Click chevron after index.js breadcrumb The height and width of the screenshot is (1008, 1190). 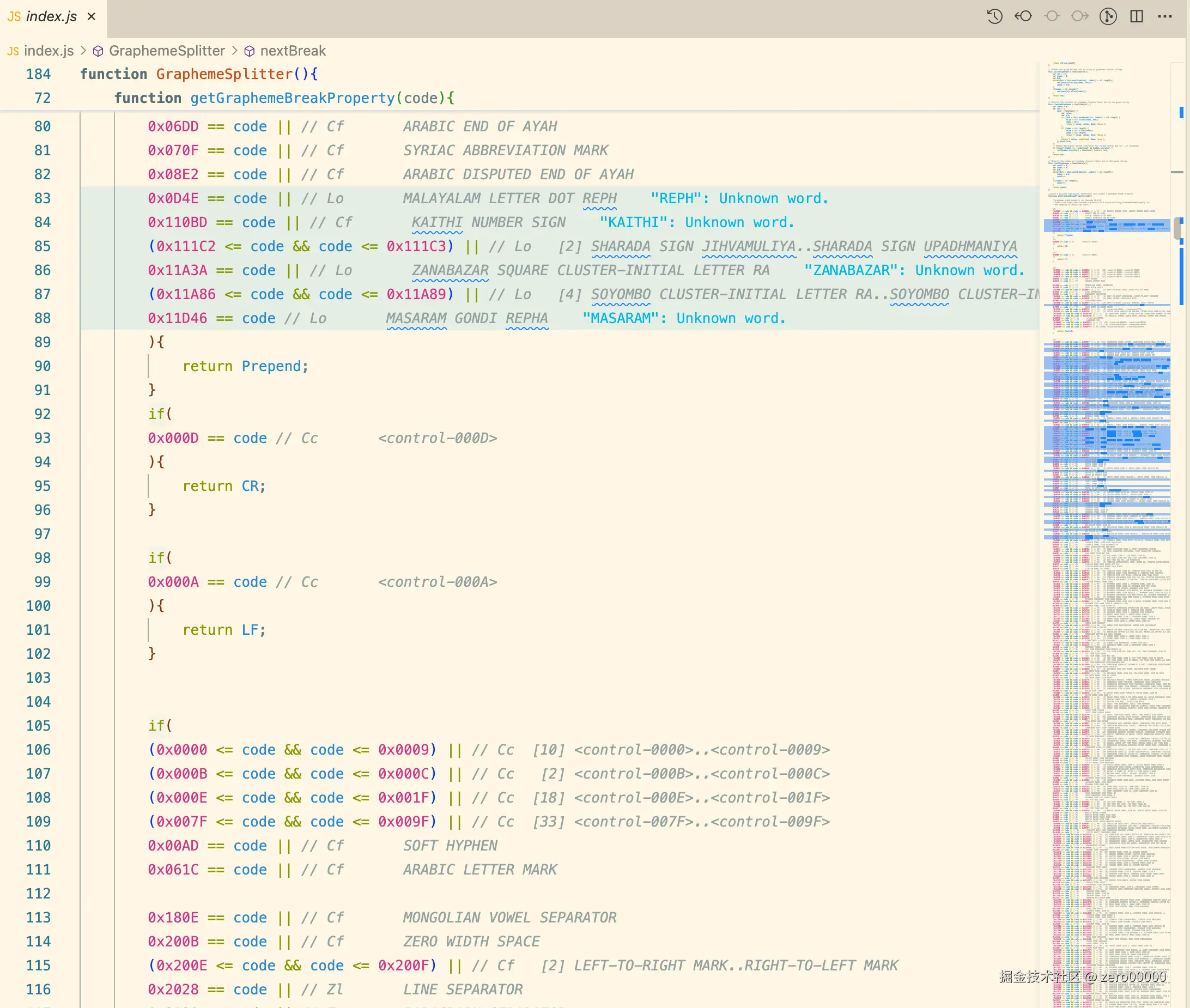point(83,51)
